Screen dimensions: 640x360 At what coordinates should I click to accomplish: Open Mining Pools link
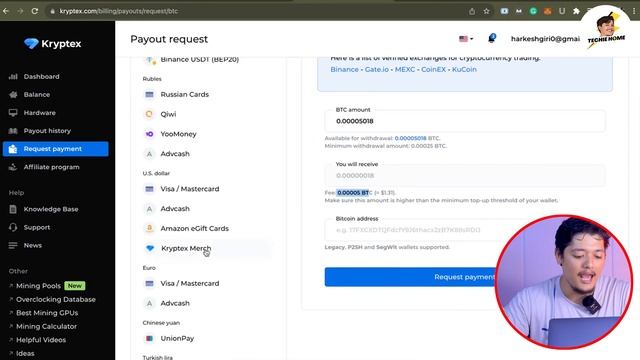click(38, 286)
